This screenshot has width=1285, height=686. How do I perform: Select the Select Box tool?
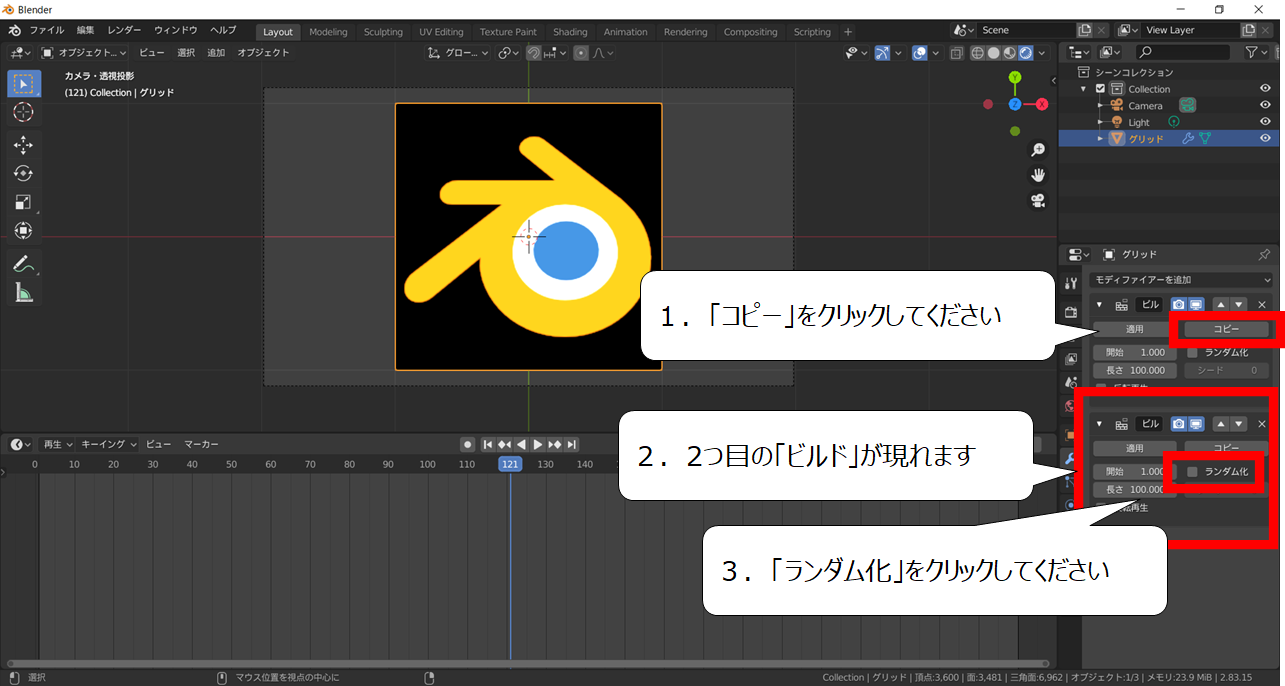click(x=24, y=84)
